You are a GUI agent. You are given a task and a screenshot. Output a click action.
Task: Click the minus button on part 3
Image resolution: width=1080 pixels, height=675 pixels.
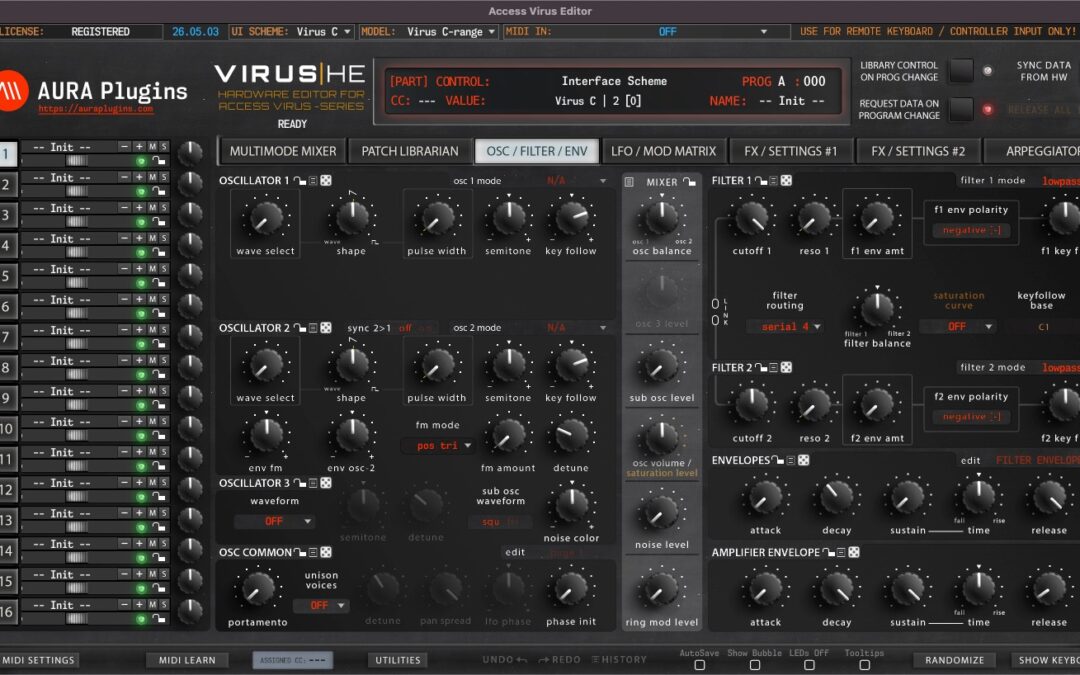click(124, 207)
